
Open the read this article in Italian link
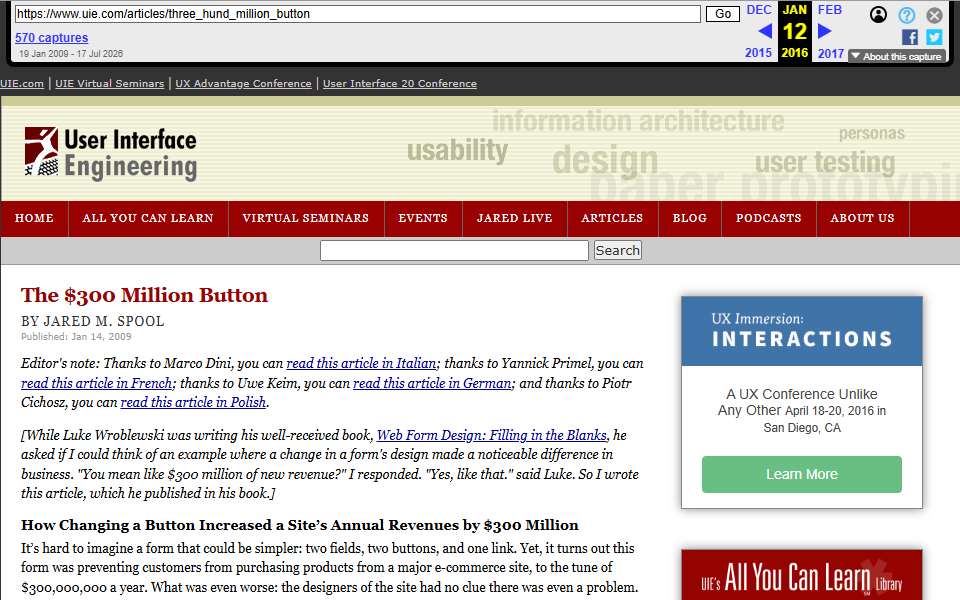tap(361, 363)
